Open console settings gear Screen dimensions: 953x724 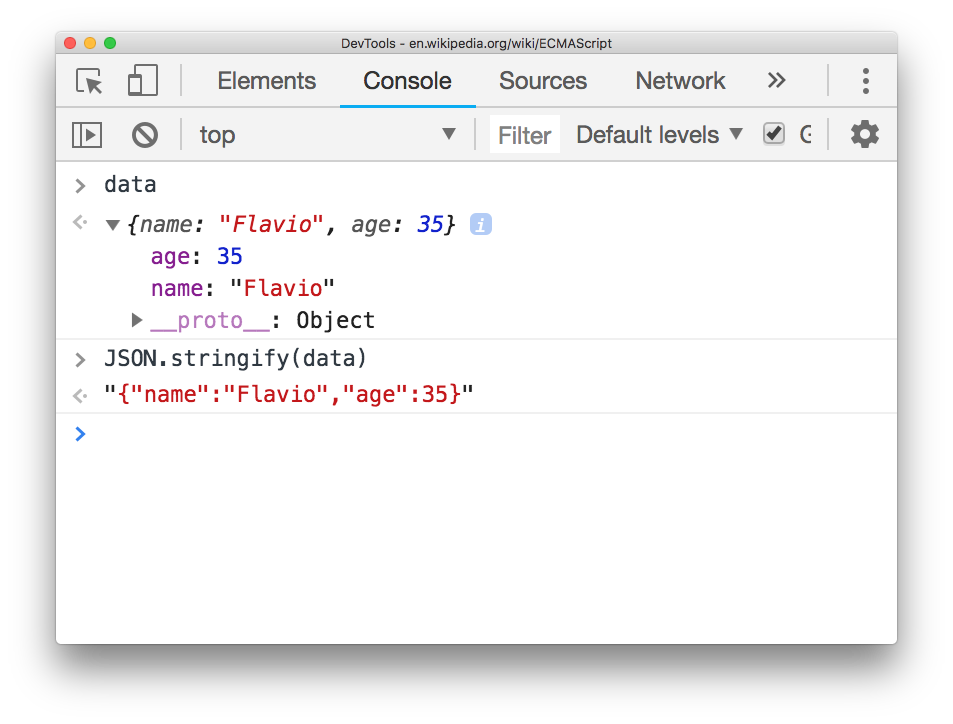coord(864,135)
